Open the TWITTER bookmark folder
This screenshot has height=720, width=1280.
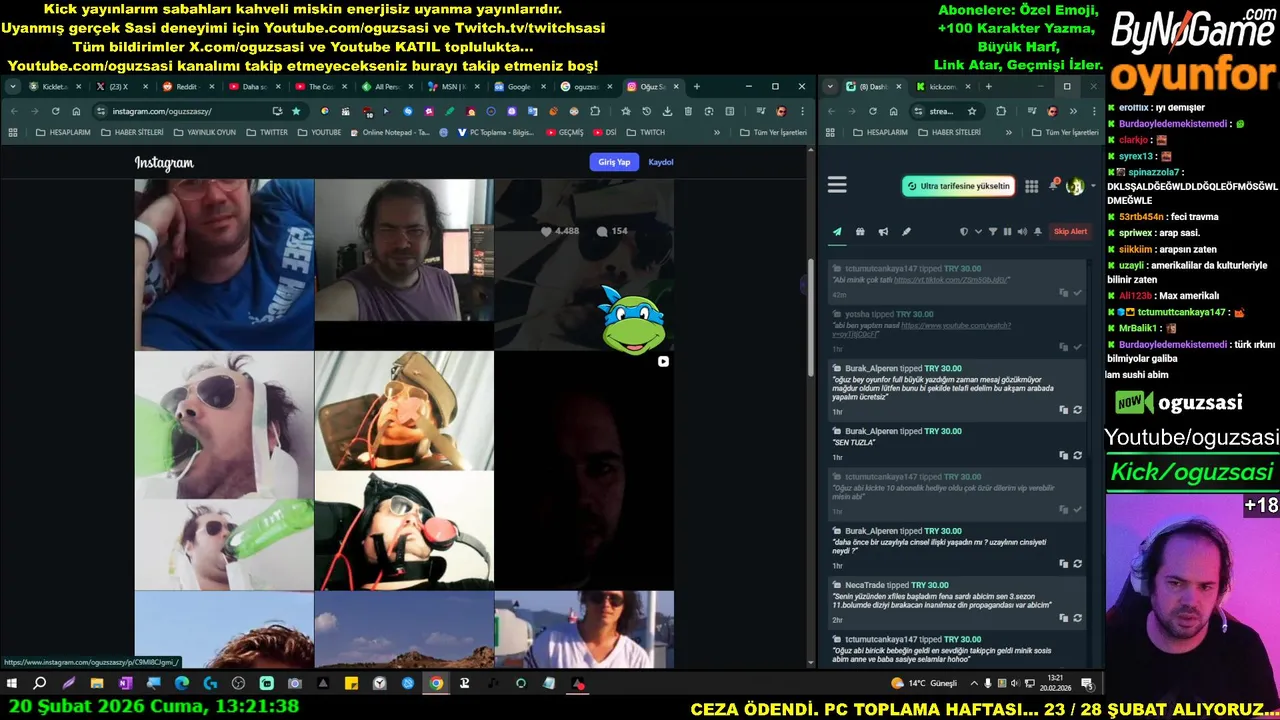[267, 132]
